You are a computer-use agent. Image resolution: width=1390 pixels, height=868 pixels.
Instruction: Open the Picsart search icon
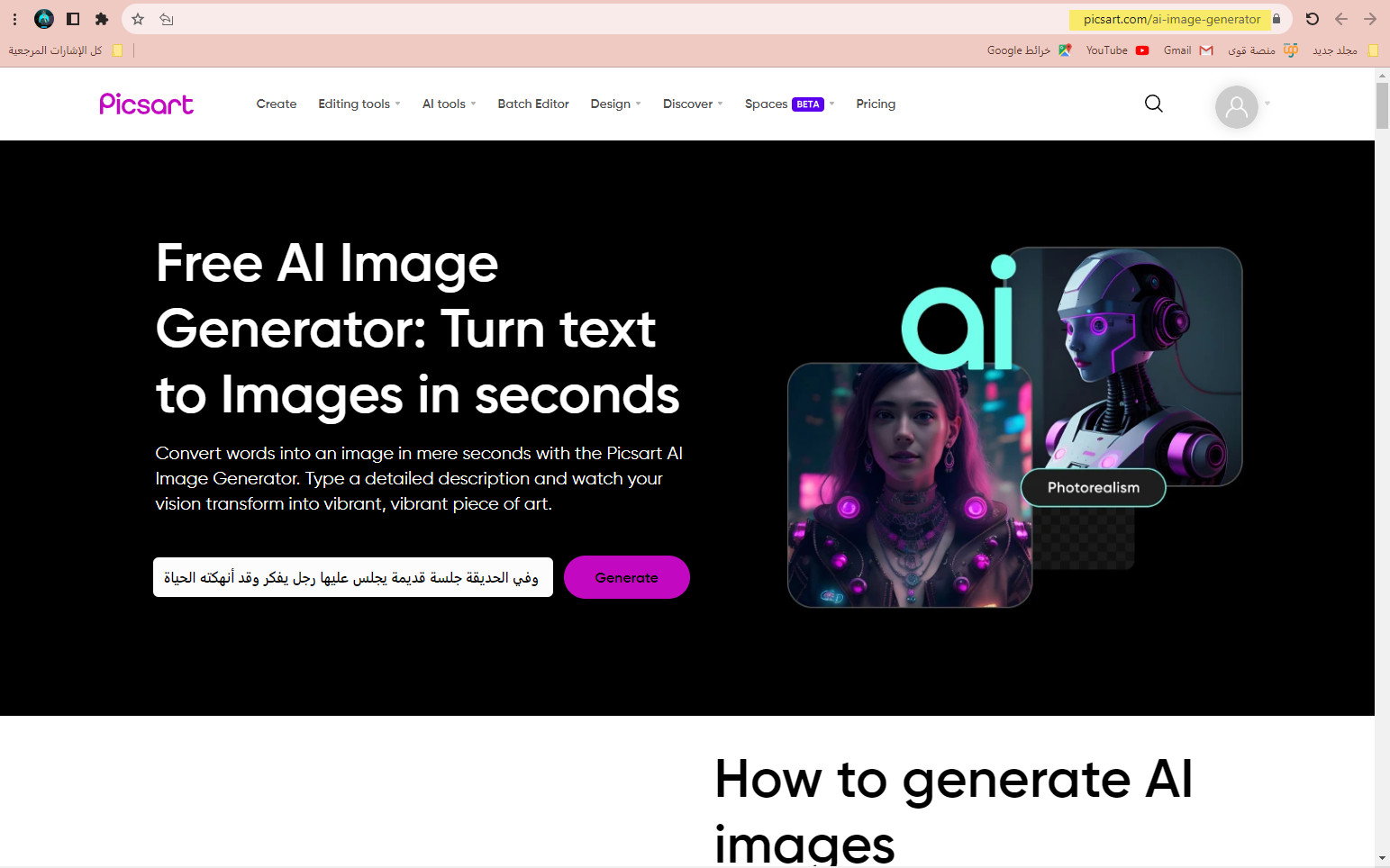coord(1153,104)
